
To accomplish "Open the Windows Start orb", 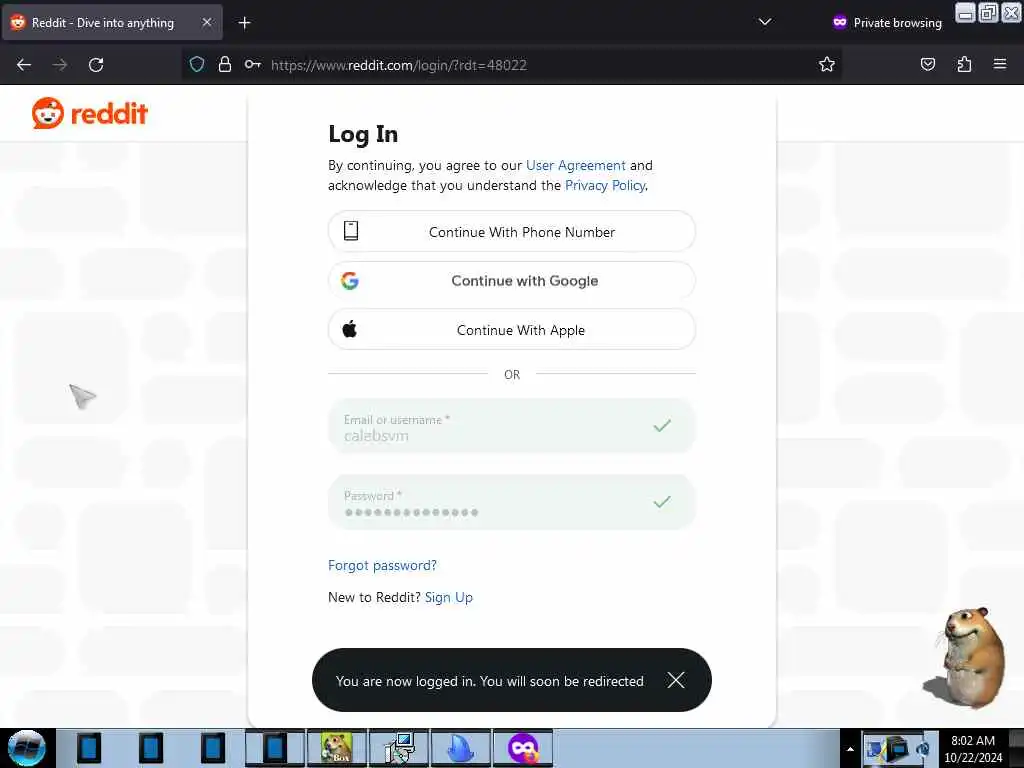I will pos(27,748).
